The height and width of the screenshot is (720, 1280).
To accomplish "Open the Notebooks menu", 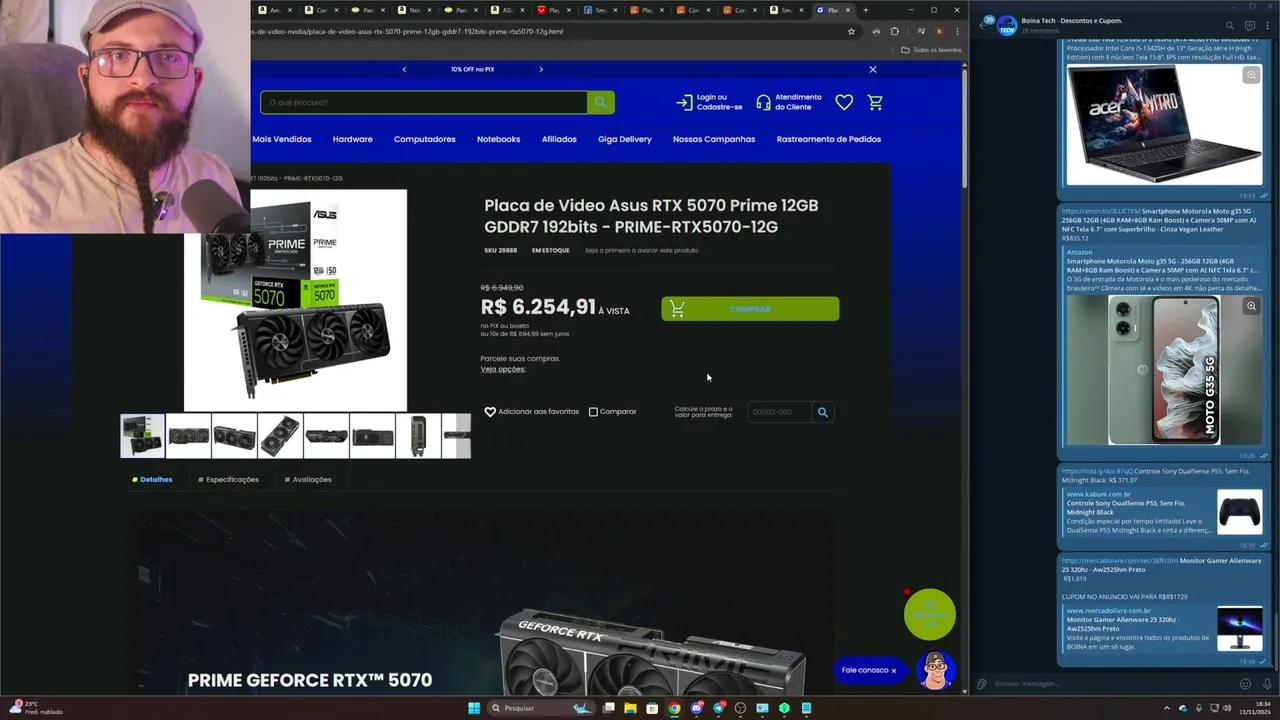I will pos(498,139).
